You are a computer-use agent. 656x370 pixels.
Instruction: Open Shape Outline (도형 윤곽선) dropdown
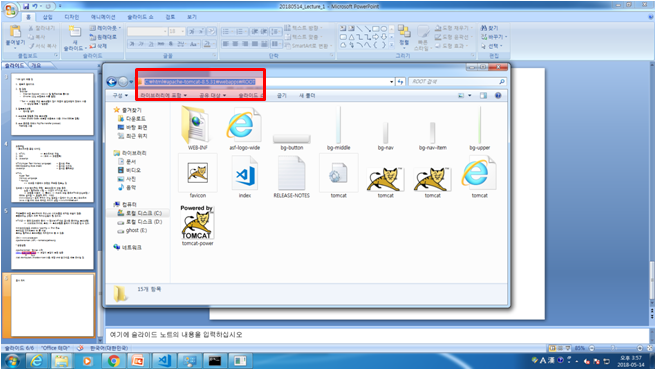pos(454,37)
